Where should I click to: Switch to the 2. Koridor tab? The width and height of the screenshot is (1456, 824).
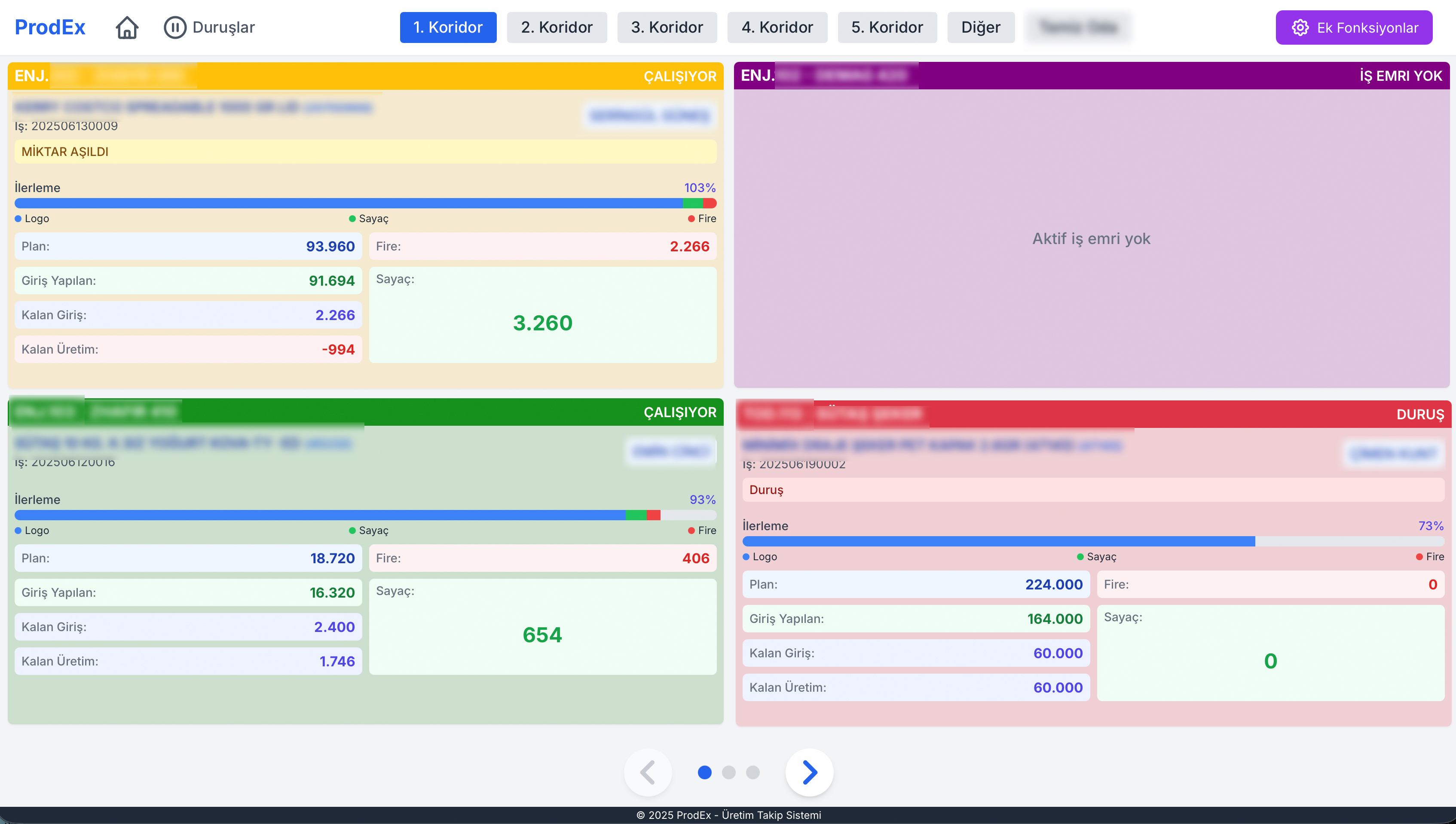pyautogui.click(x=557, y=27)
